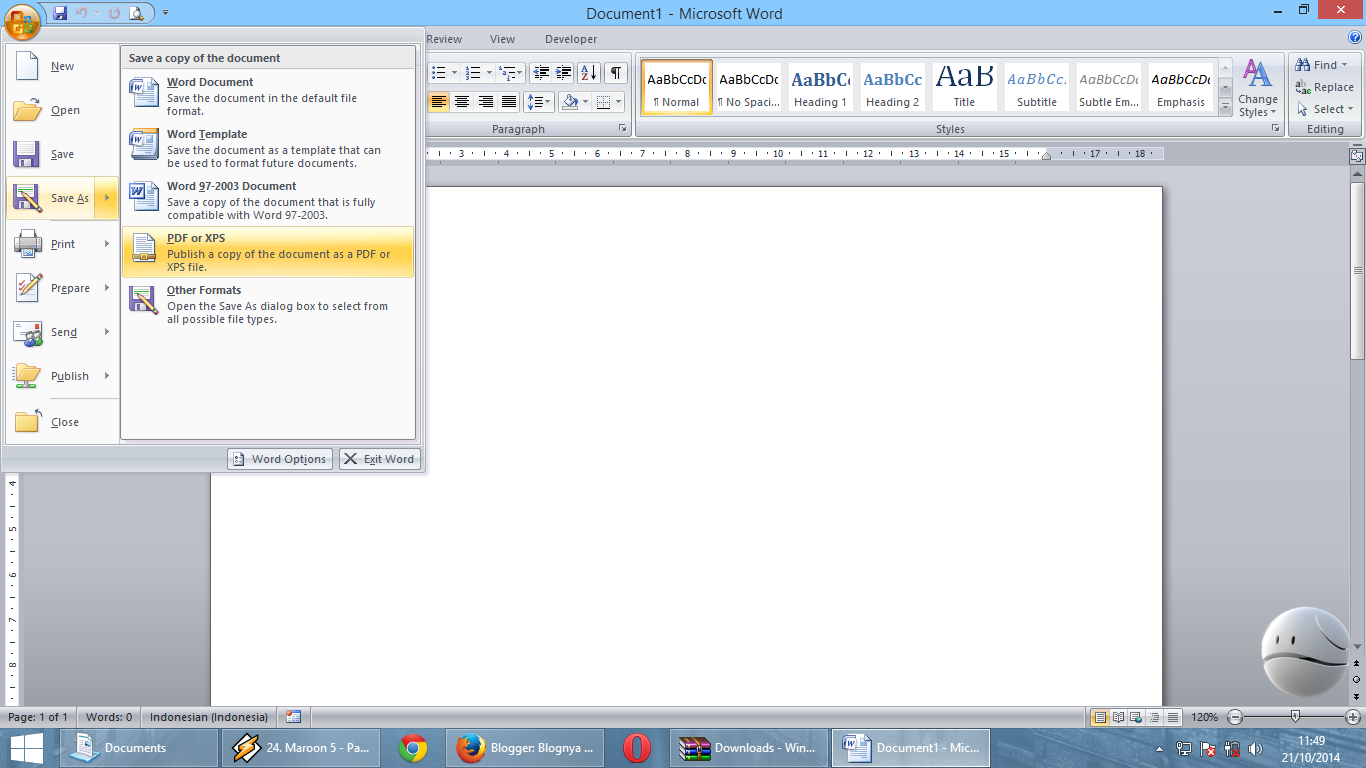Click the Shading paint bucket icon
Image resolution: width=1366 pixels, height=768 pixels.
569,102
